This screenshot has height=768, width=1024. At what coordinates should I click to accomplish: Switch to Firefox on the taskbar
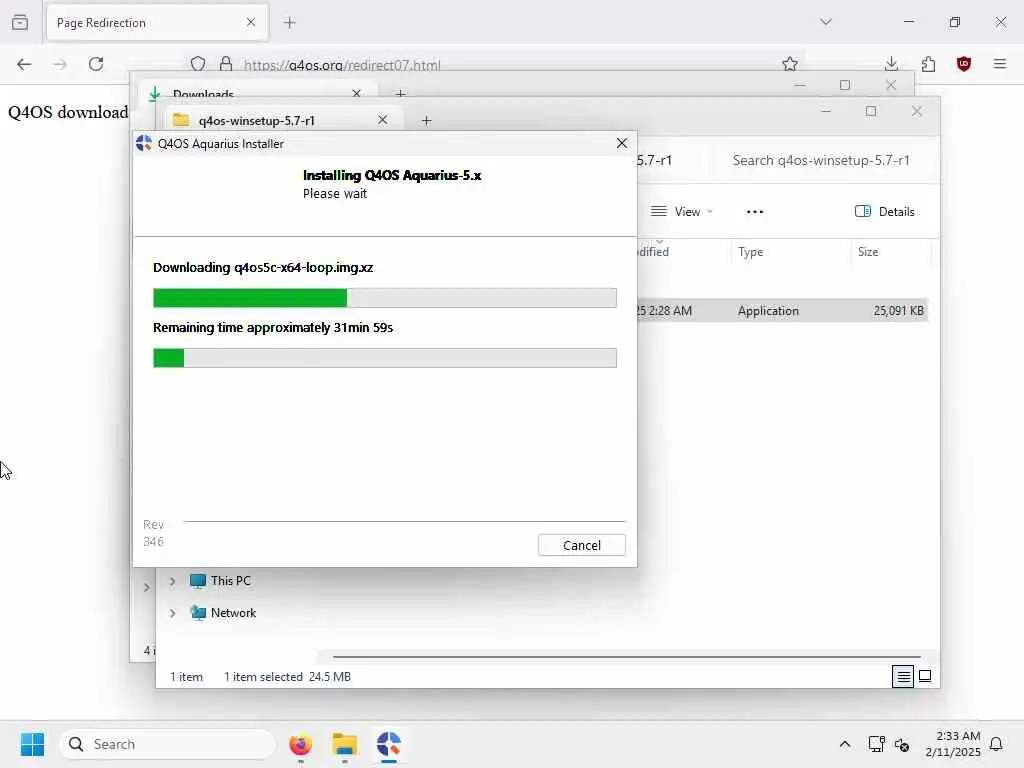coord(300,744)
